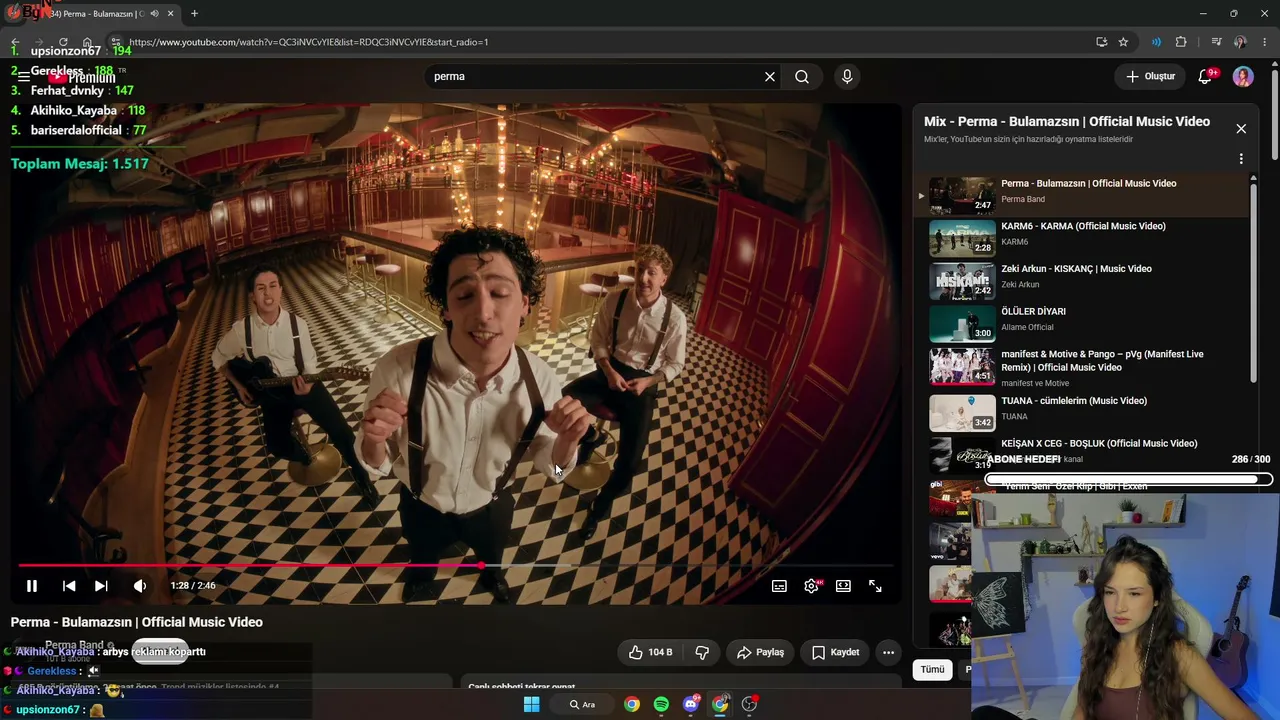
Task: Click the Paylaş share button
Action: 760,652
